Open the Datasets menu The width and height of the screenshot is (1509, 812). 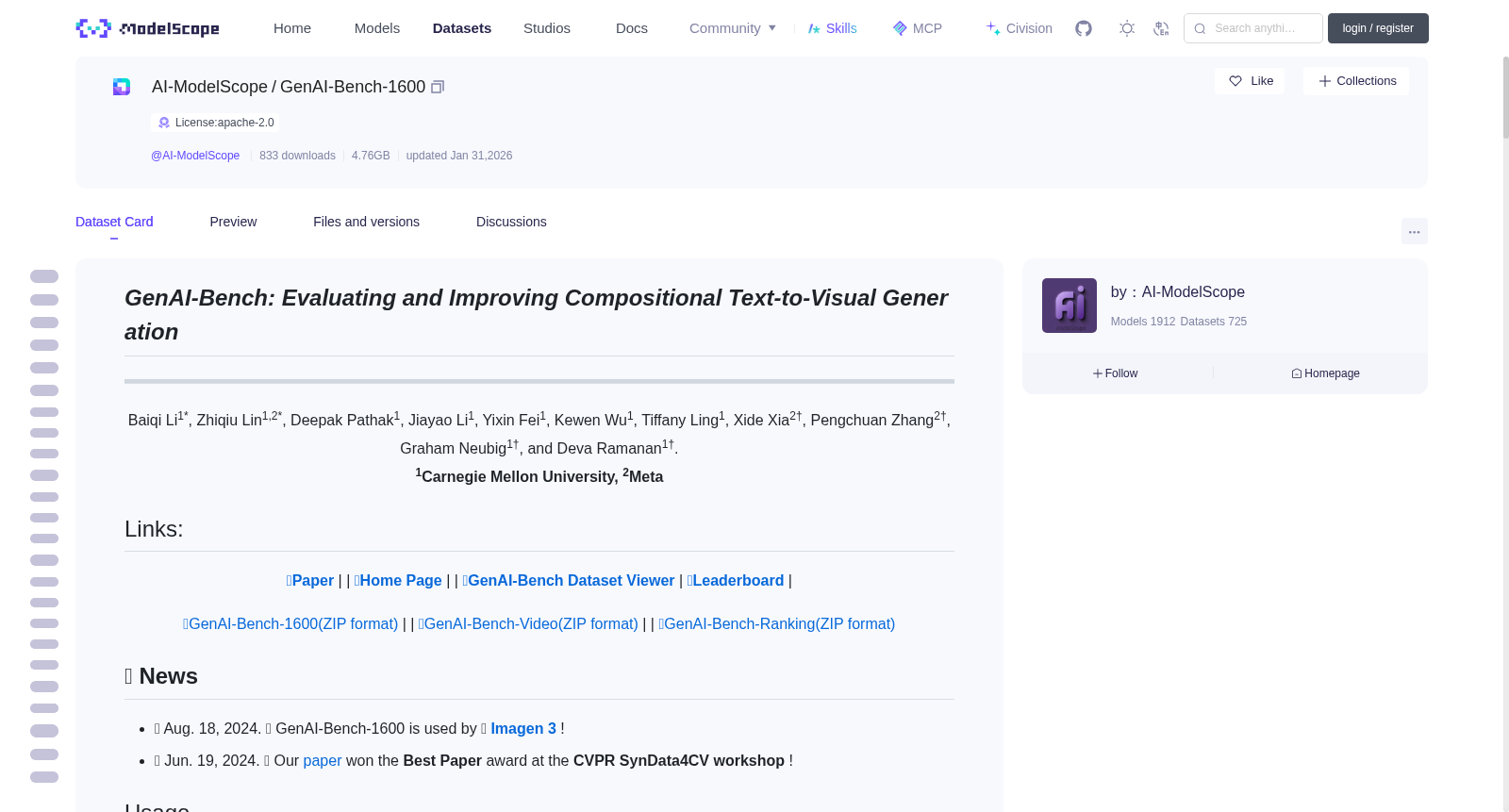(x=462, y=28)
